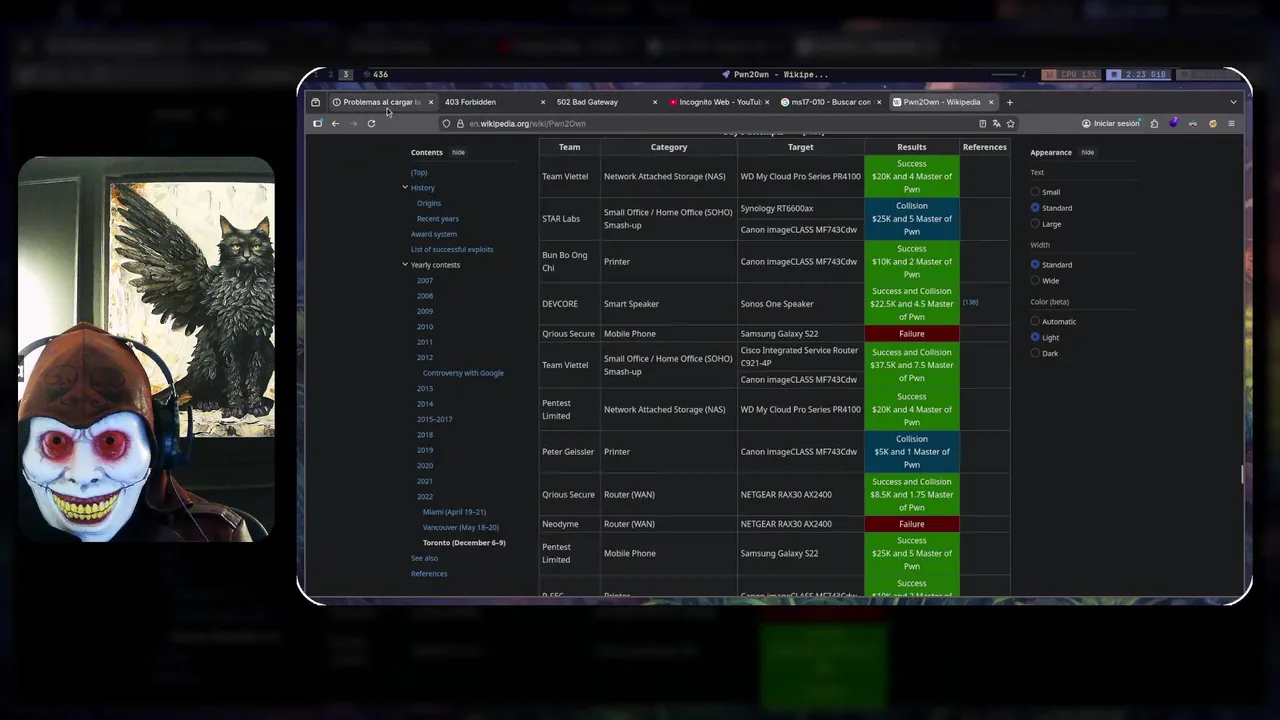Image resolution: width=1280 pixels, height=720 pixels.
Task: Close the '502 Bad Gateway' tab
Action: pyautogui.click(x=655, y=102)
